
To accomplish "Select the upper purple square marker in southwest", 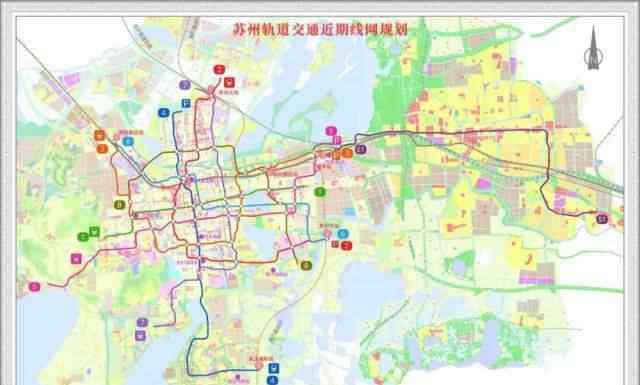I will pos(142,323).
